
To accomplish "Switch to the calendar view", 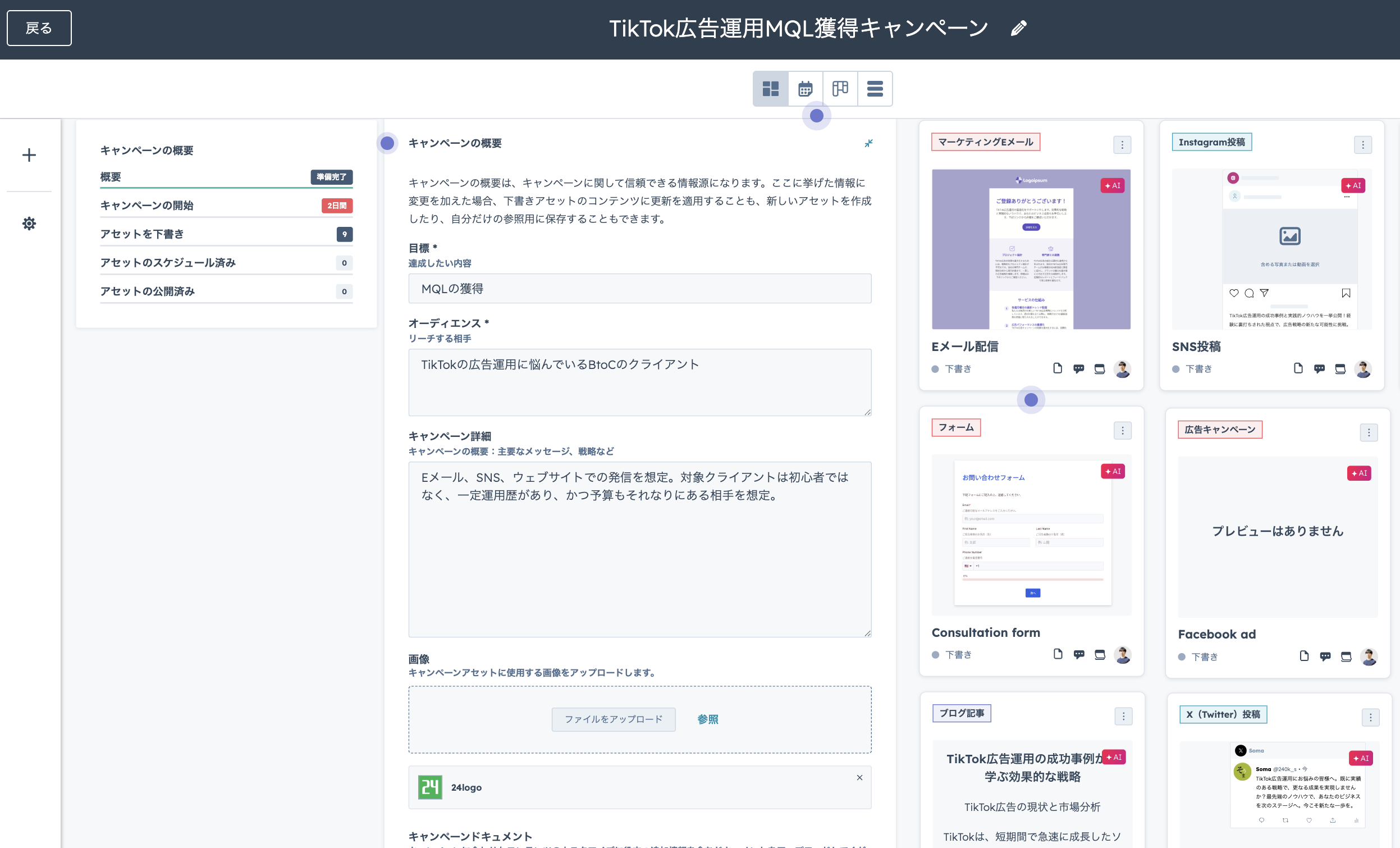I will tap(805, 88).
